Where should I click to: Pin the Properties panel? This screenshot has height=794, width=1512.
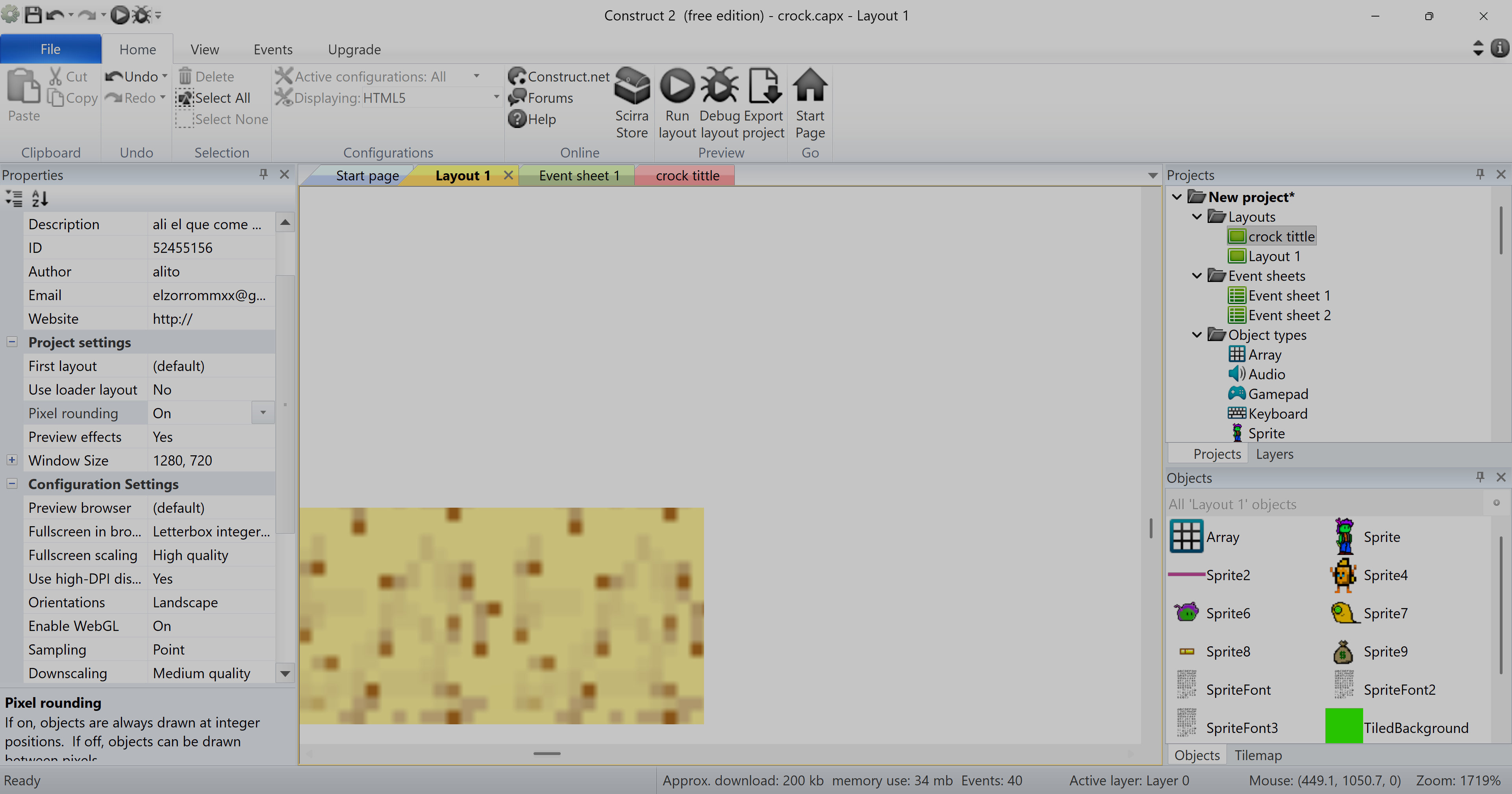click(263, 174)
